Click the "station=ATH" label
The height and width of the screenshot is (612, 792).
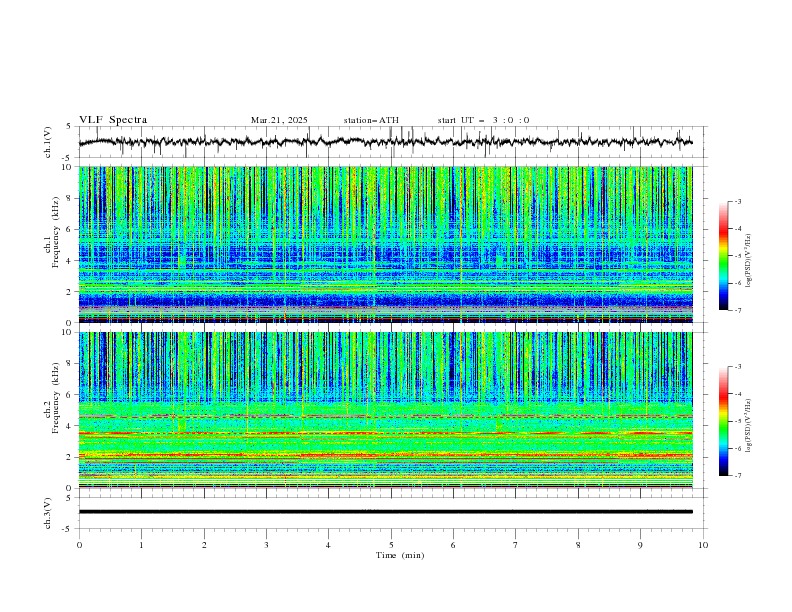point(371,120)
